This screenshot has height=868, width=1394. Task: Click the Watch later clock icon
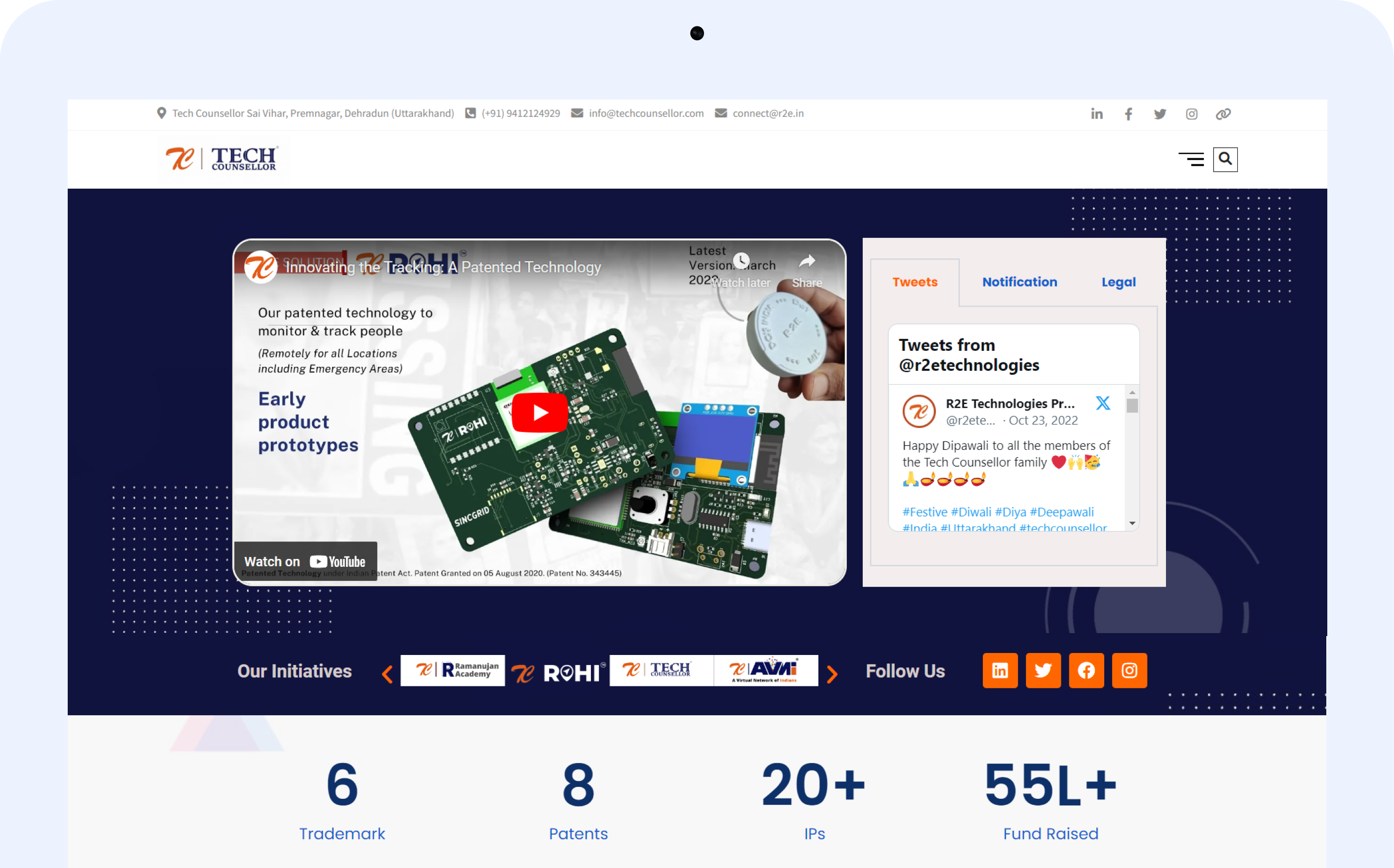coord(741,261)
